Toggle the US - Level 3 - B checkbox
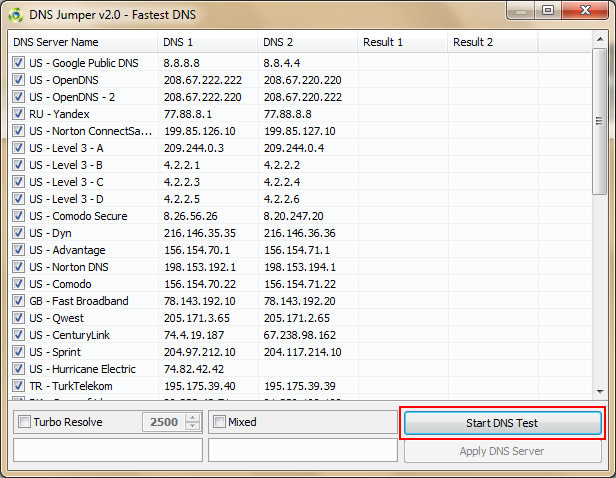The height and width of the screenshot is (478, 616). (x=18, y=165)
